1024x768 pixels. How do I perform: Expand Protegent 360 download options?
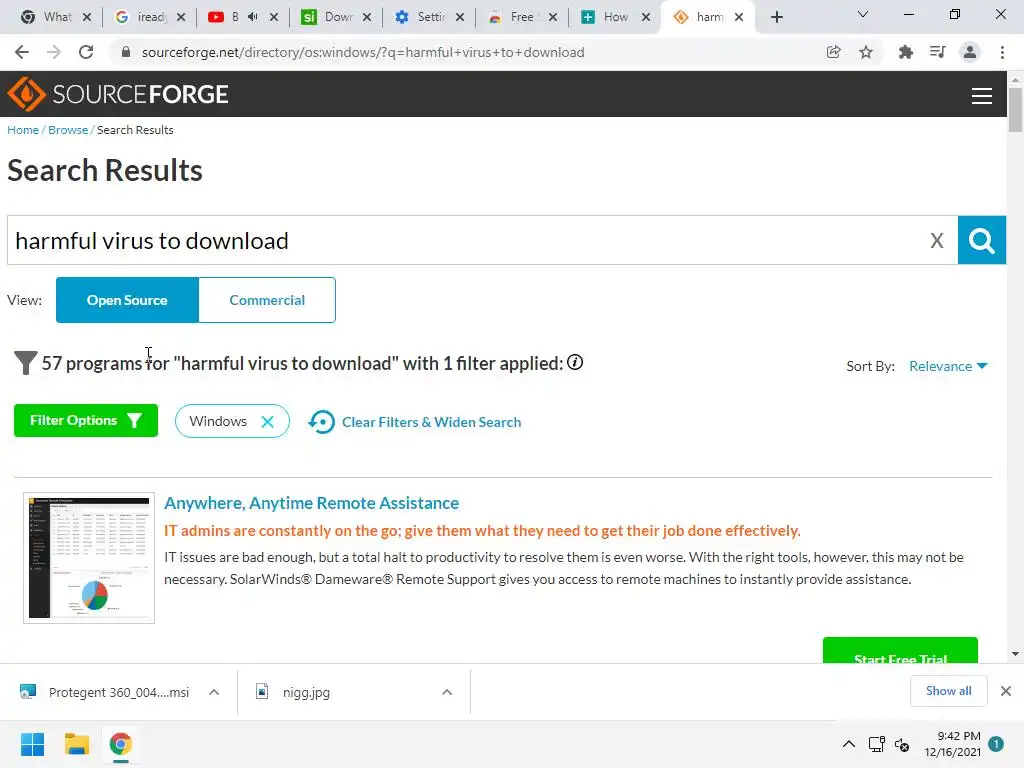[214, 692]
